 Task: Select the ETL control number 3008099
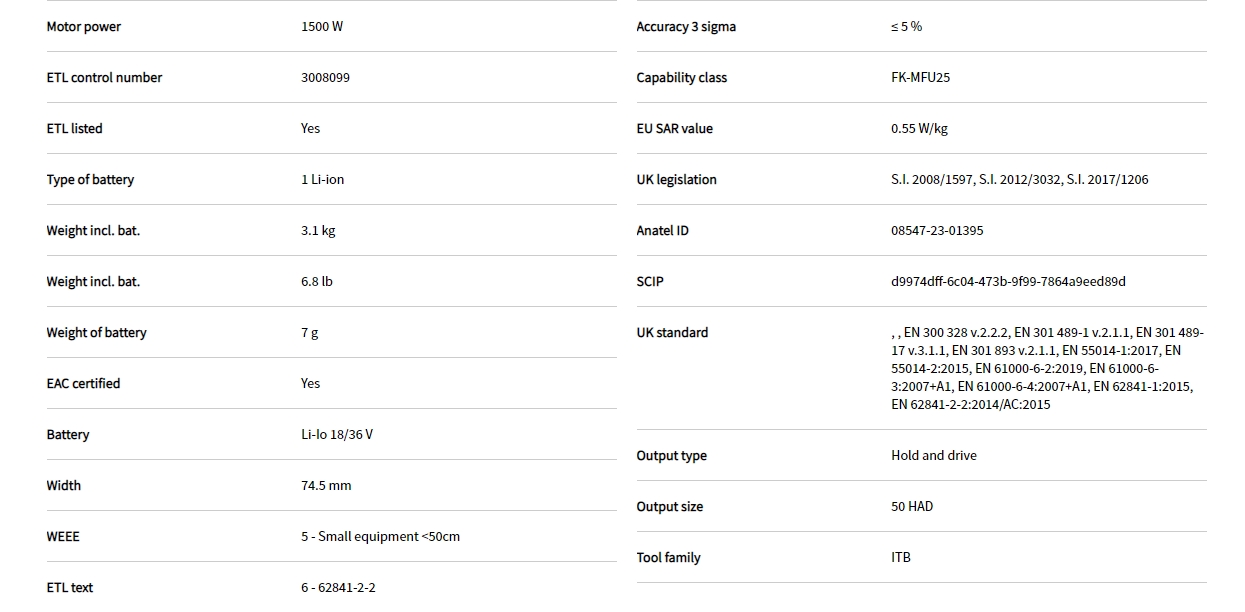point(325,78)
